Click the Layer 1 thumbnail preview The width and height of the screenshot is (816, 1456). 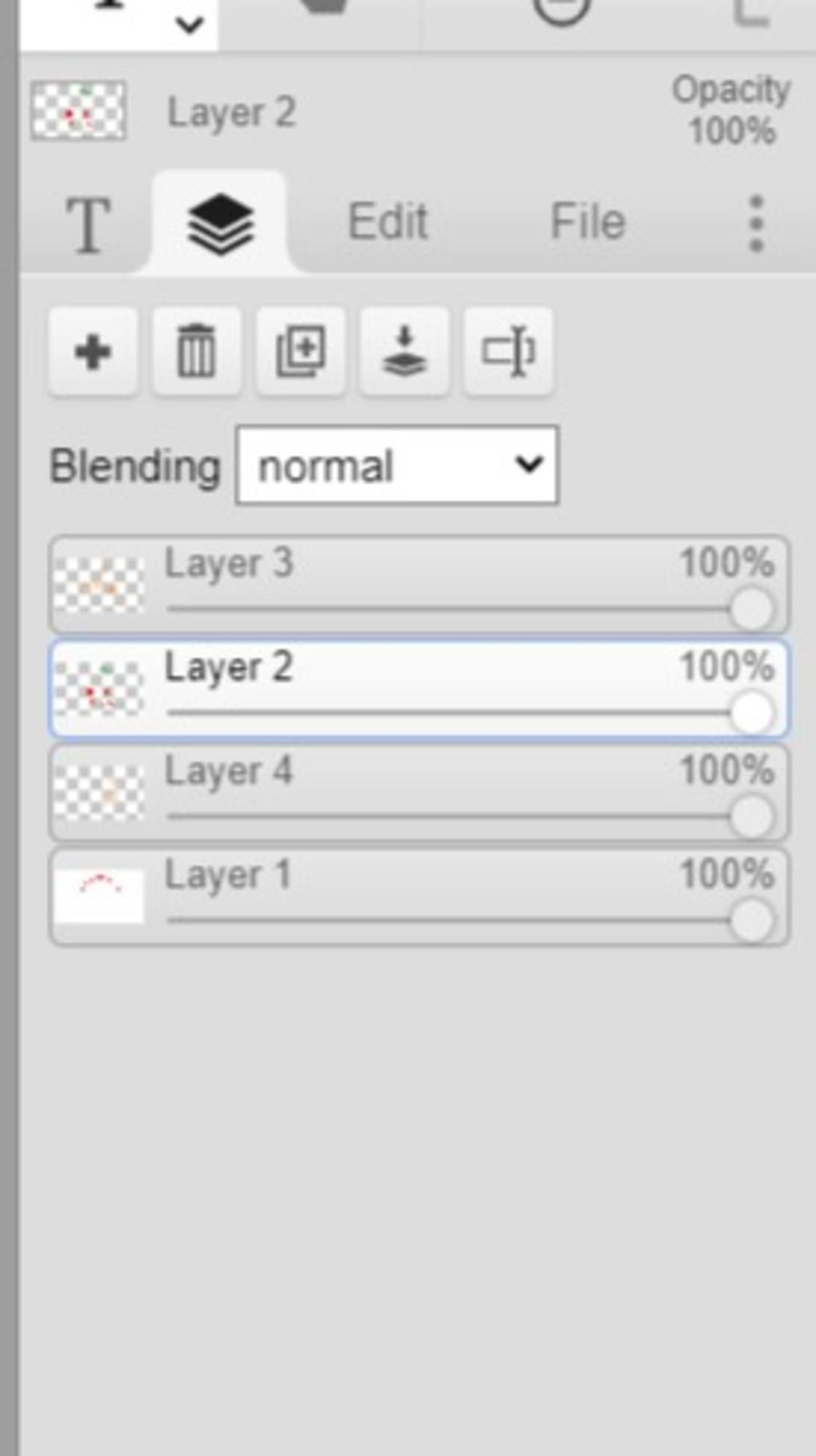[x=99, y=897]
